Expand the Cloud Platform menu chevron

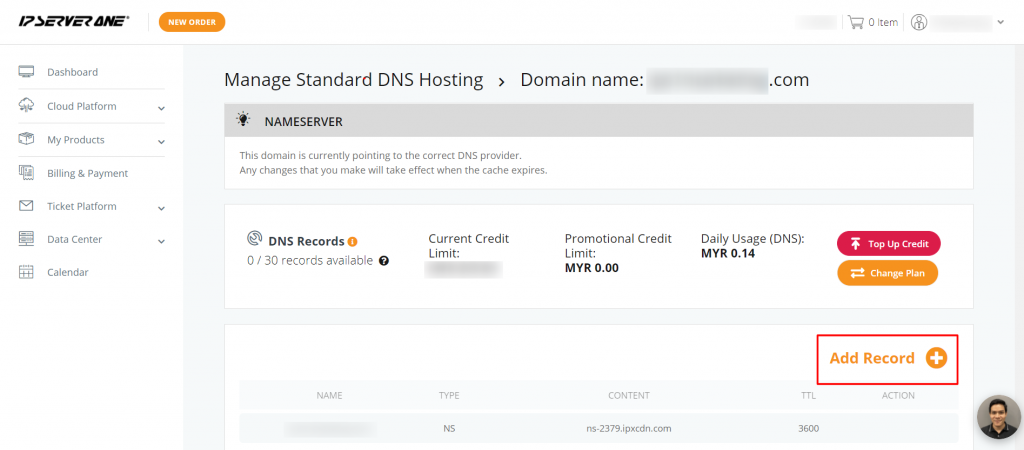[161, 108]
